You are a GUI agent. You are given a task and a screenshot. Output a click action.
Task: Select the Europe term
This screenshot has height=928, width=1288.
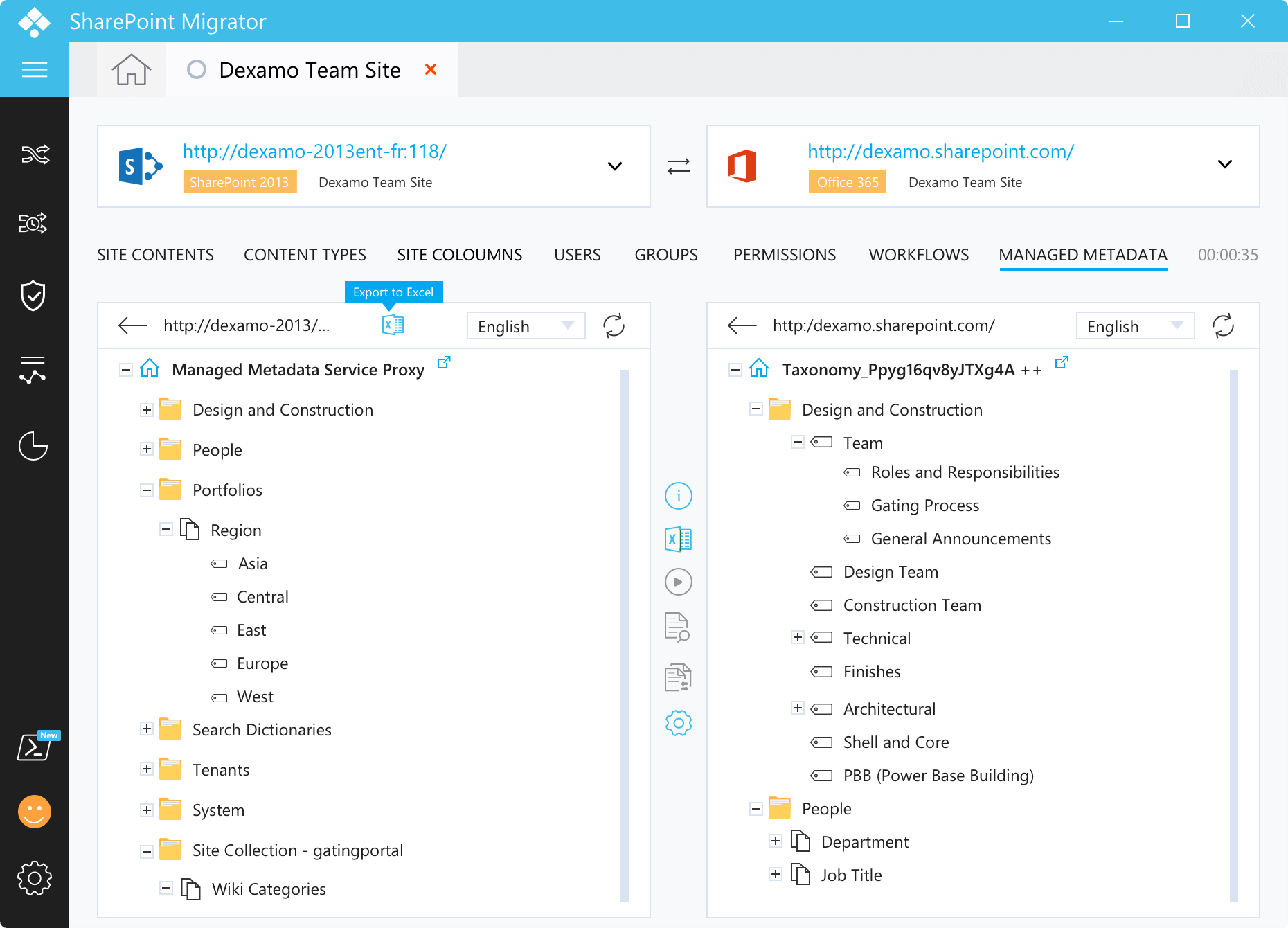[262, 663]
